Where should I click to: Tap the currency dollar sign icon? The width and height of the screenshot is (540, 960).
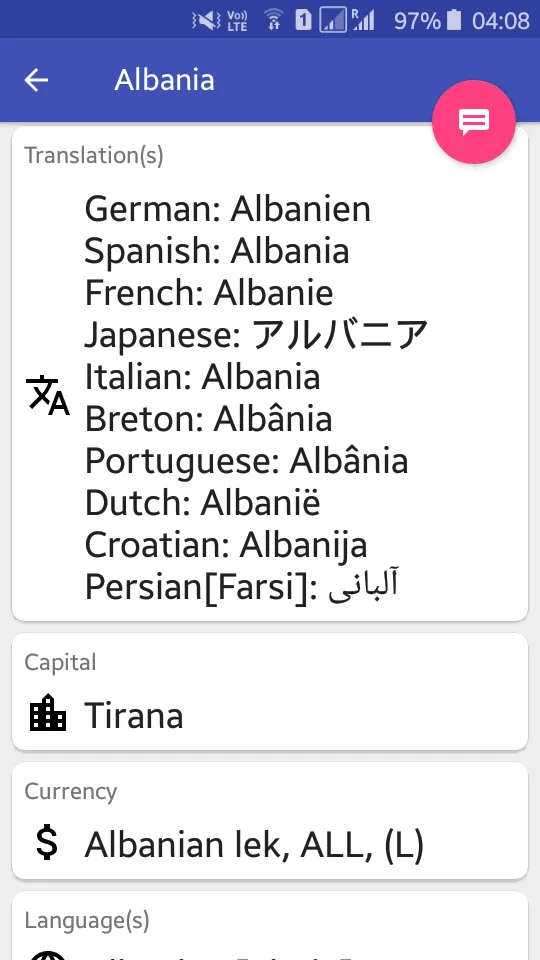point(47,843)
